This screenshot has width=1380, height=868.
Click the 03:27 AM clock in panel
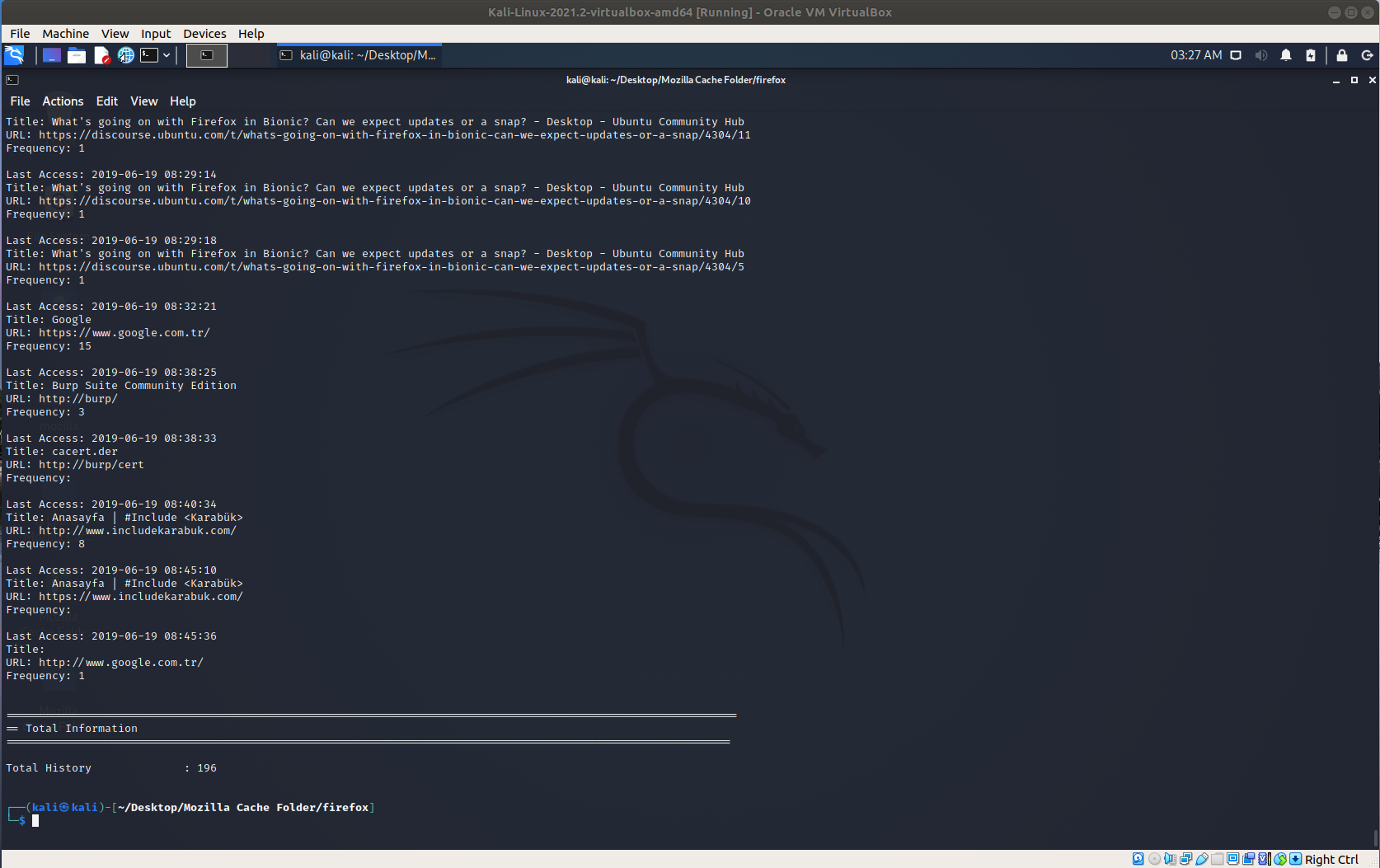pyautogui.click(x=1196, y=55)
